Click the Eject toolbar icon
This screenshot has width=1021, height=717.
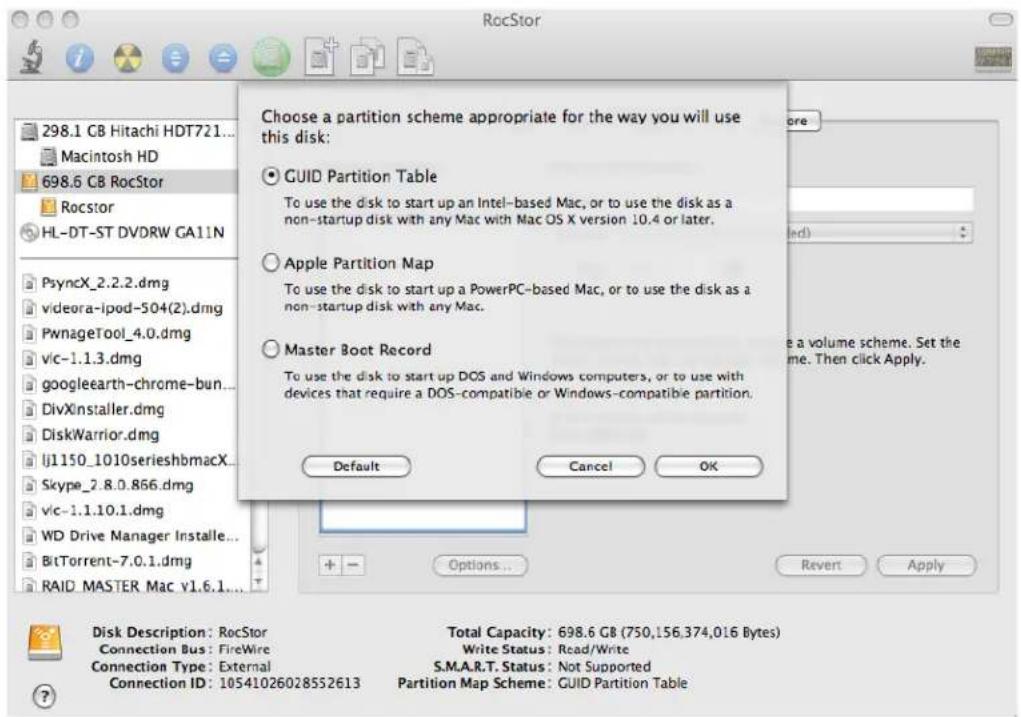point(223,59)
